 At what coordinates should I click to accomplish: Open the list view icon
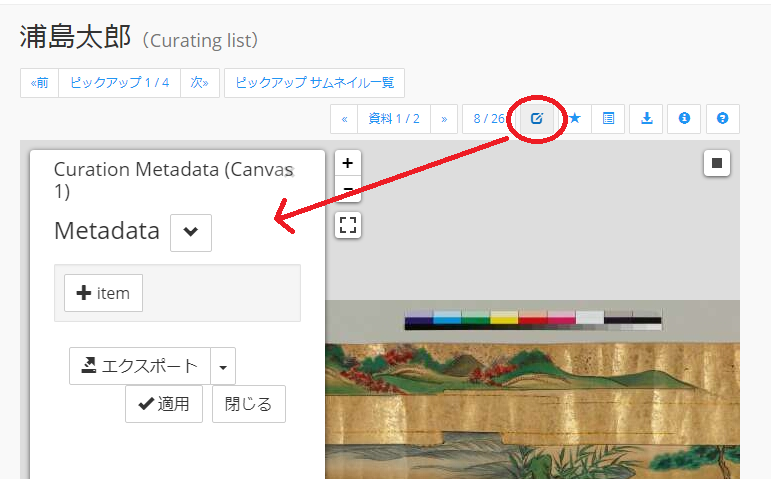tap(608, 119)
